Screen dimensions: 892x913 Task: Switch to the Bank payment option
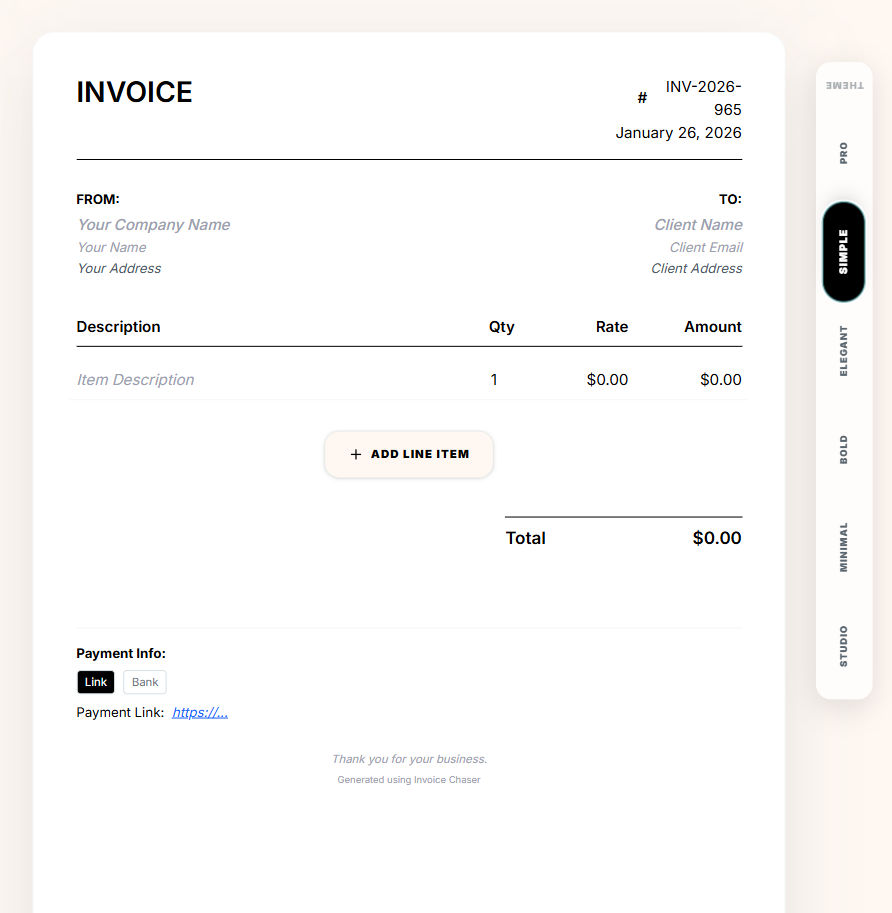coord(144,681)
